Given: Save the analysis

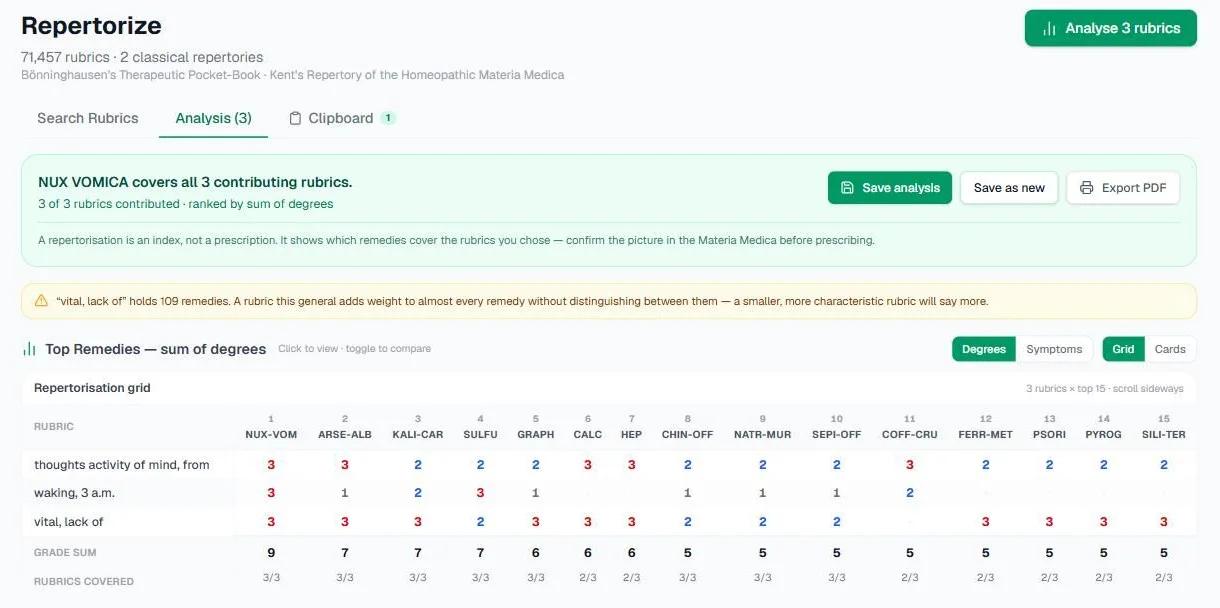Looking at the screenshot, I should coord(890,188).
